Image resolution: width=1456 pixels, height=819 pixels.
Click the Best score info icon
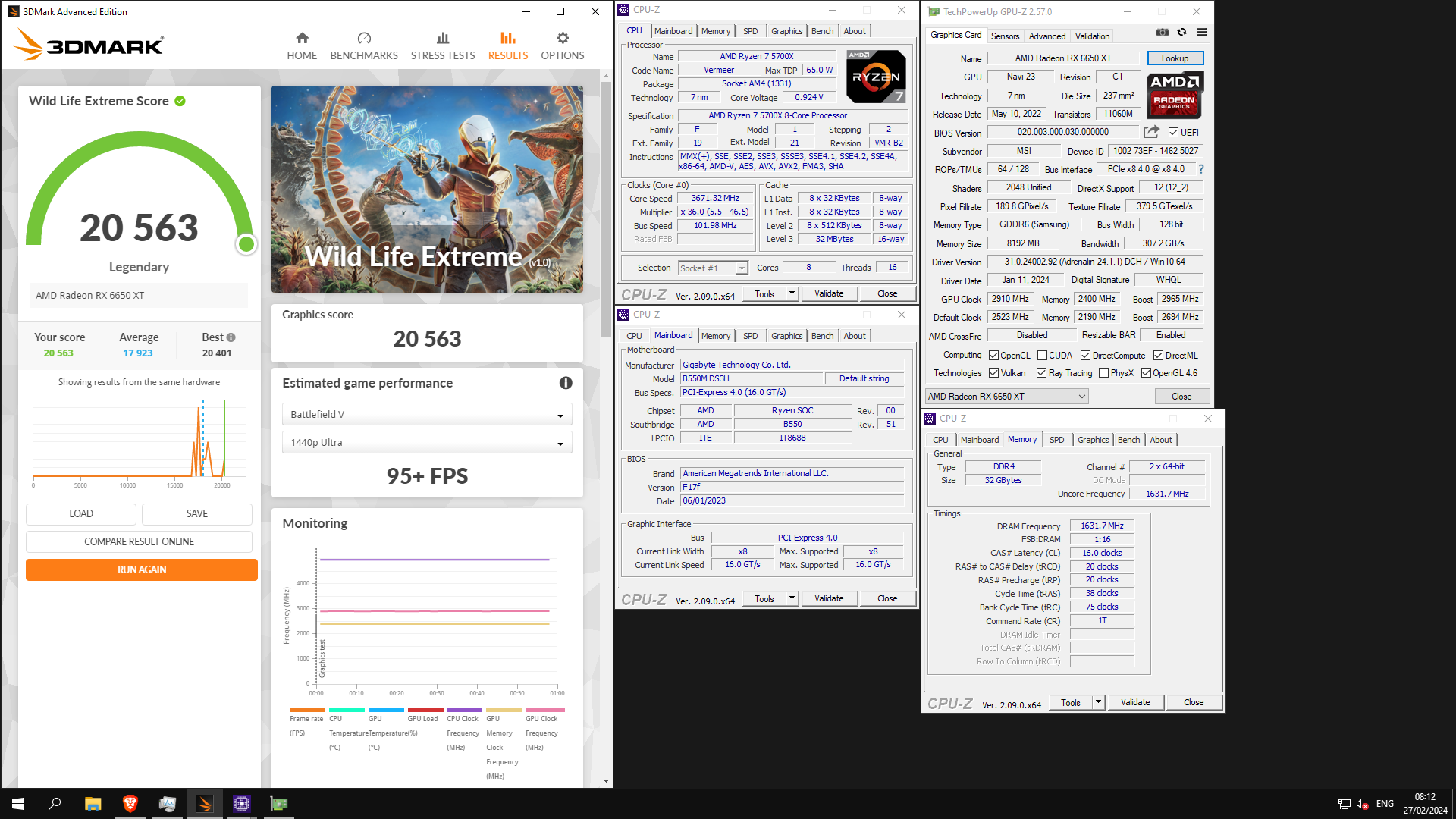(x=231, y=337)
